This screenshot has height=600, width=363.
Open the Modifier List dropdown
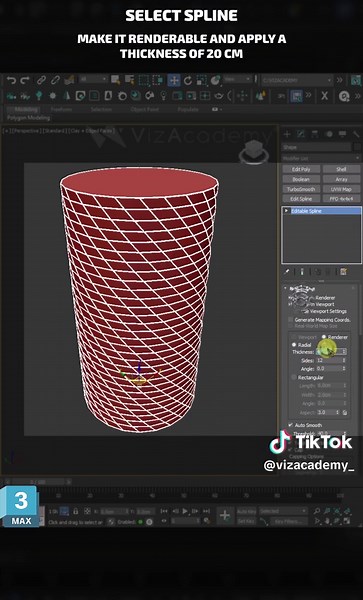(321, 158)
